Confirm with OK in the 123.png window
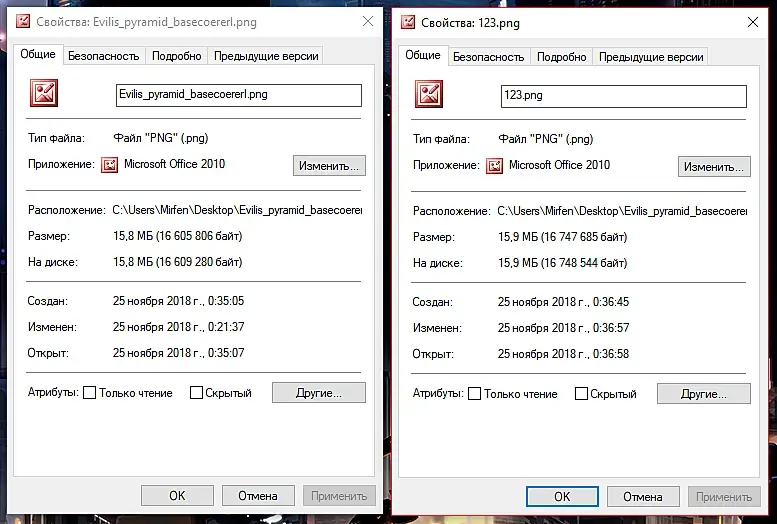The image size is (777, 524). click(562, 497)
